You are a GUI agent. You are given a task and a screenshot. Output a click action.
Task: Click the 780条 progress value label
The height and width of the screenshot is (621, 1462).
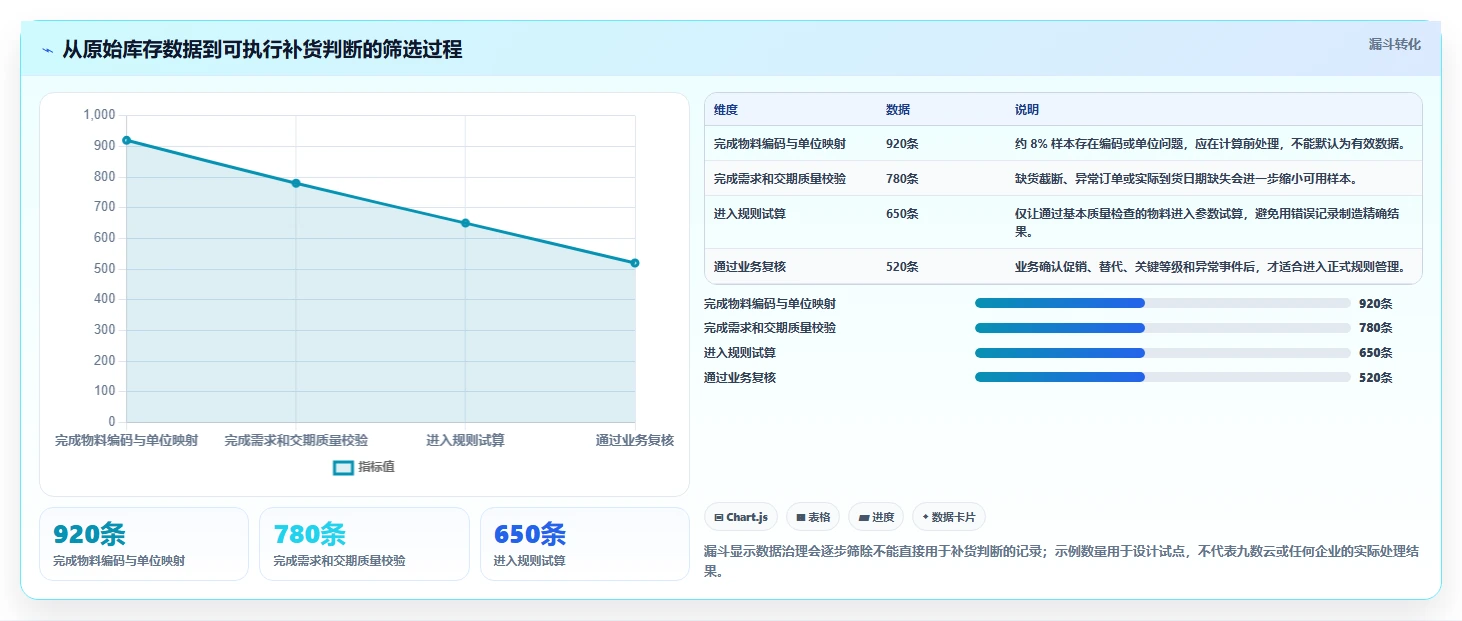tap(1375, 327)
